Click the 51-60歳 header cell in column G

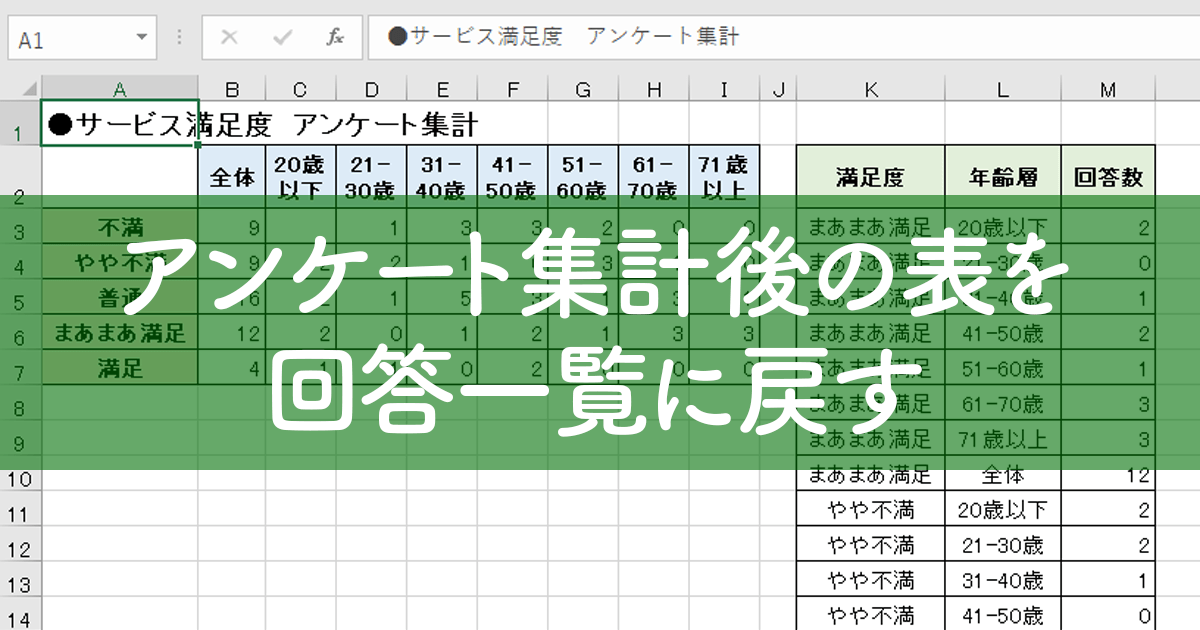pyautogui.click(x=583, y=177)
